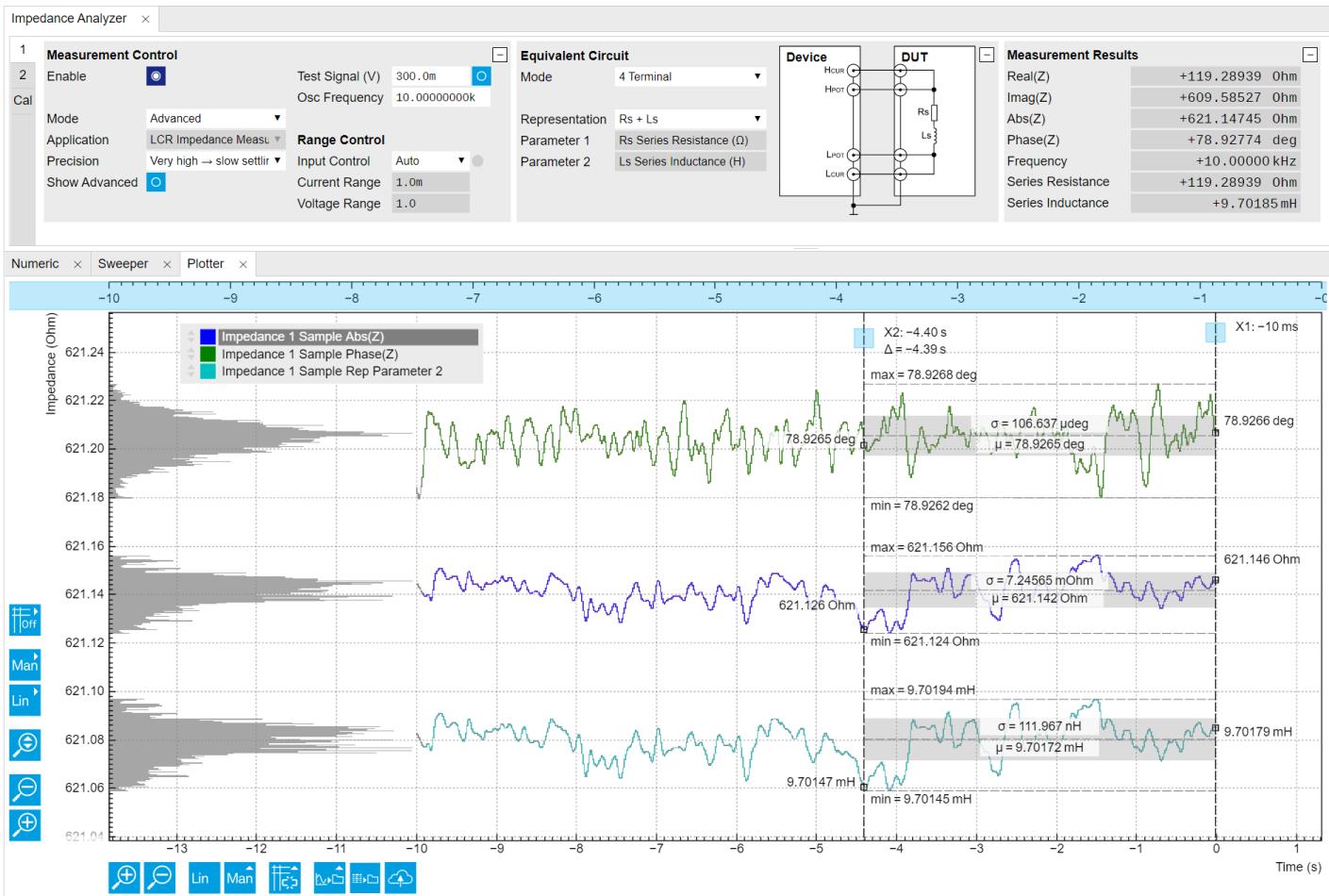Viewport: 1329px width, 896px height.
Task: Click the vertical axis auto-scale magnifier icon
Action: pyautogui.click(x=25, y=745)
